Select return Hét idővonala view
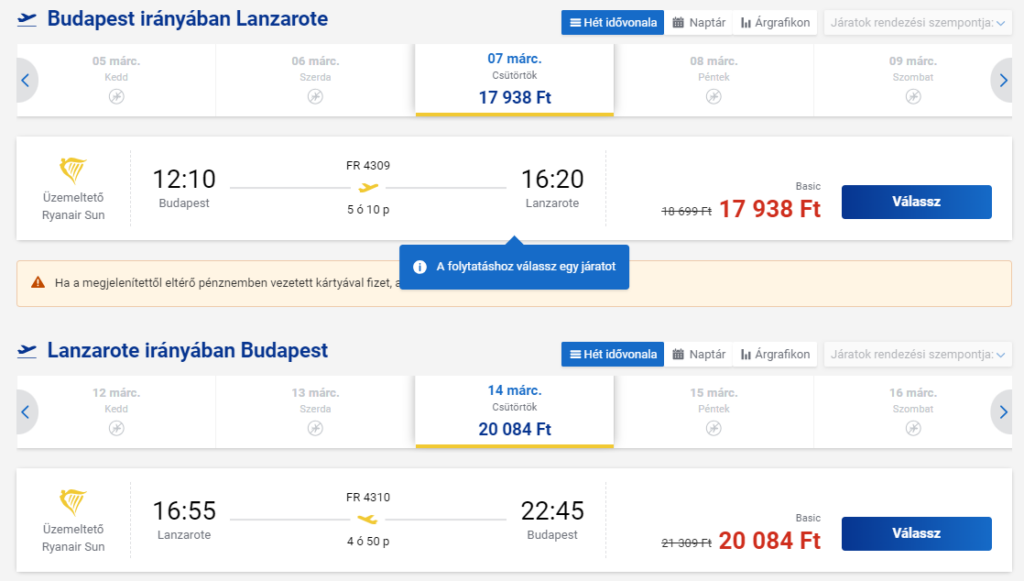 pyautogui.click(x=612, y=354)
